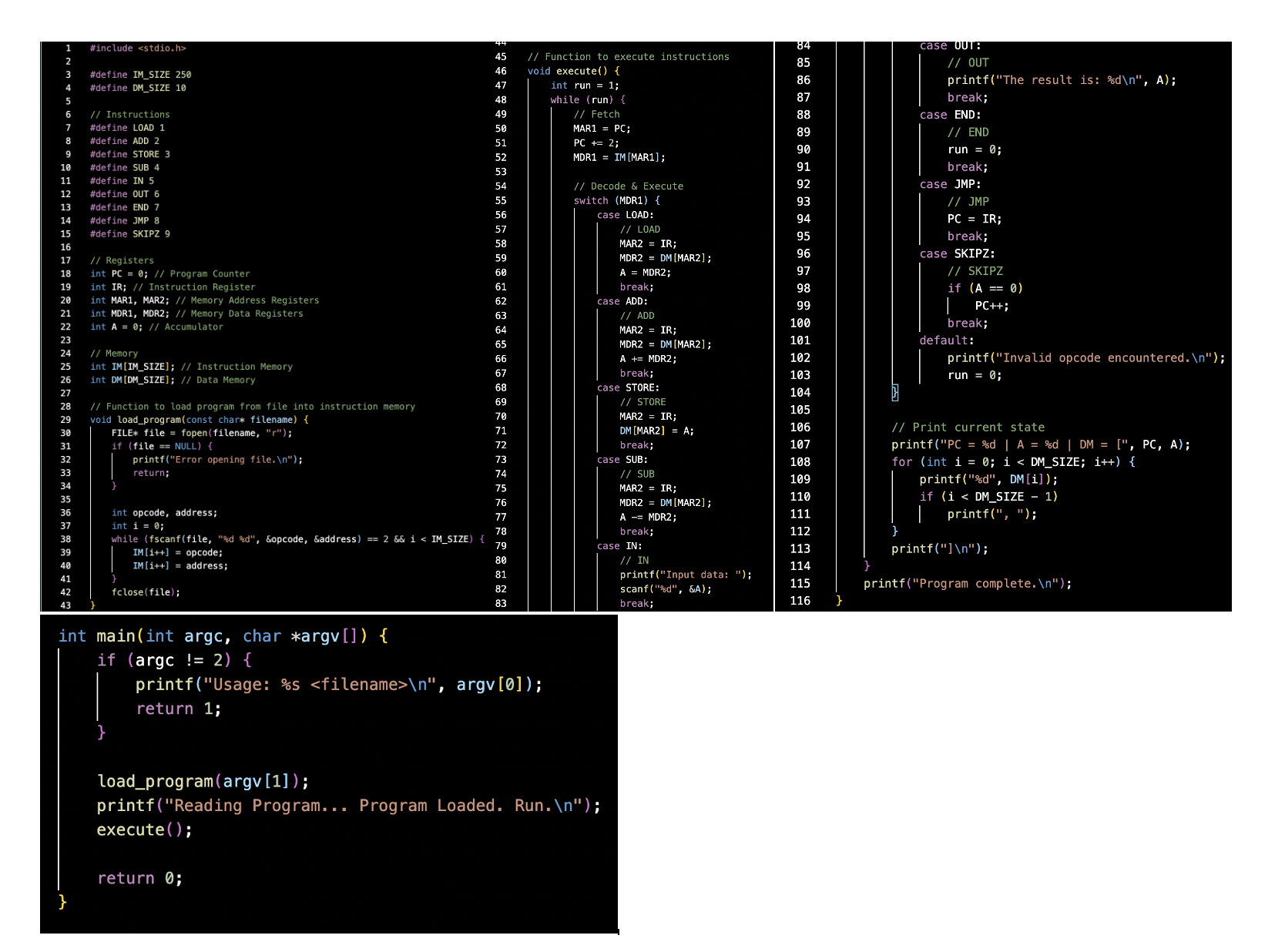The width and height of the screenshot is (1285, 952).
Task: Click the 'switch (MDR1) {' line
Action: pyautogui.click(x=616, y=200)
